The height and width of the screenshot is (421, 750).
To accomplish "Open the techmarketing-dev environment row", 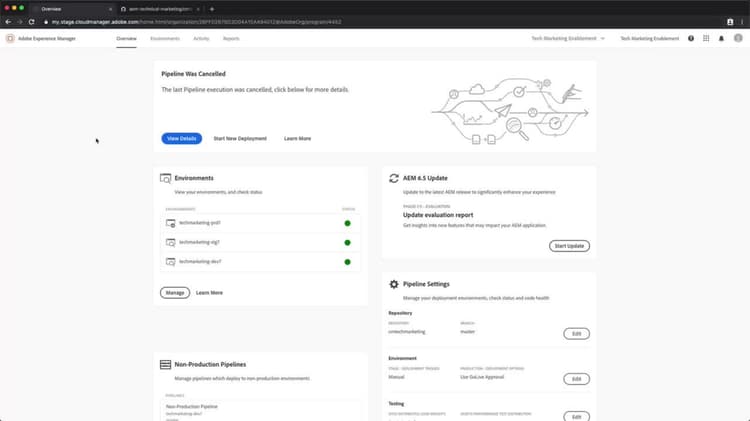I will pos(260,262).
